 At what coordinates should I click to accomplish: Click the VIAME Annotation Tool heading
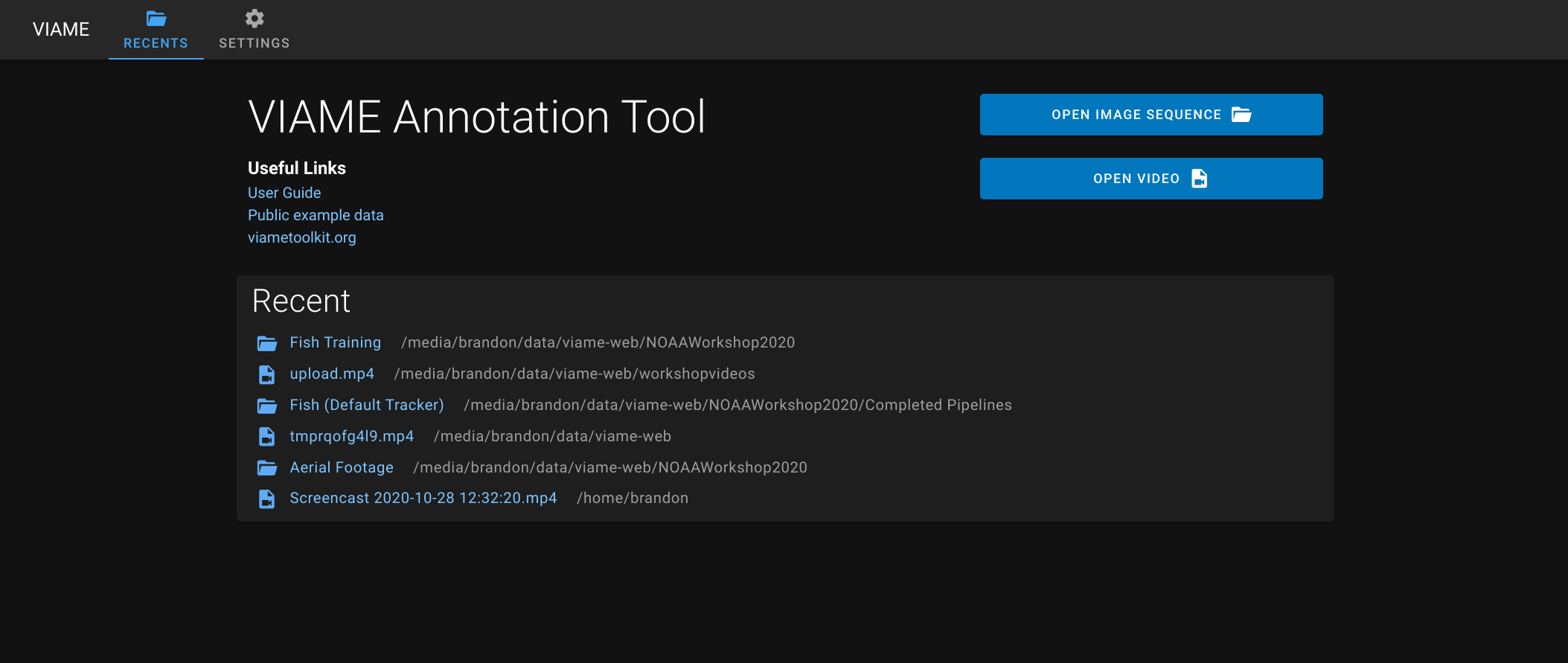476,117
